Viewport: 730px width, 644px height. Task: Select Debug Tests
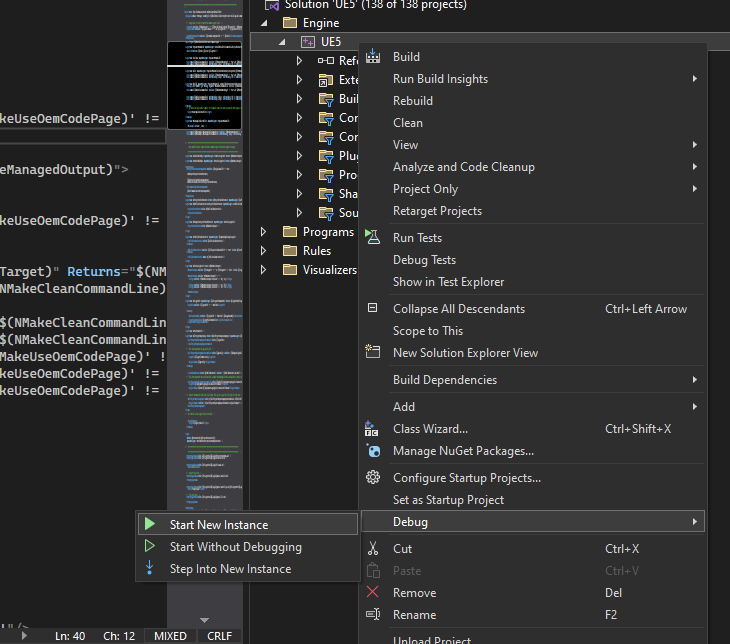click(x=533, y=259)
